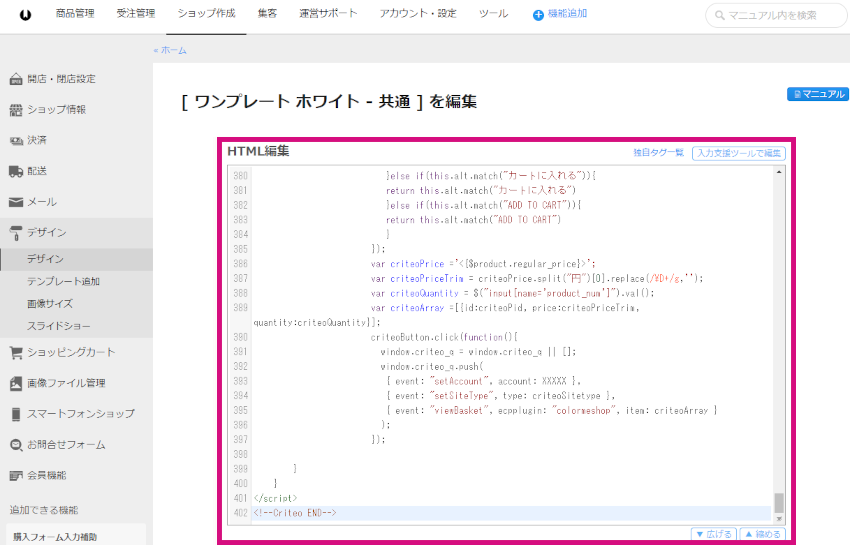850x545 pixels.
Task: Open the 独自タグ一覧 link
Action: point(659,153)
